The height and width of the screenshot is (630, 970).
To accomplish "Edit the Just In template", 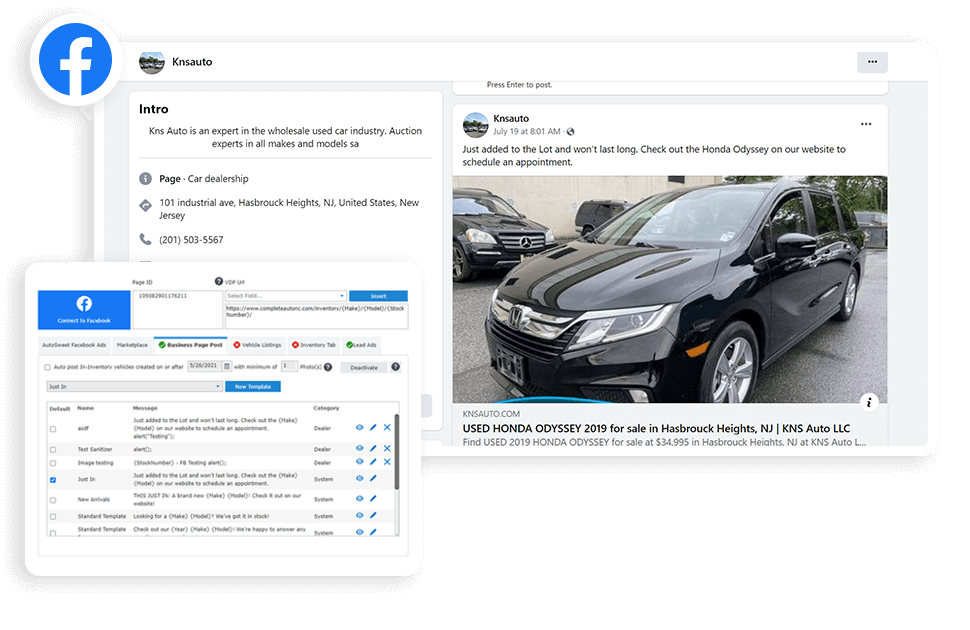I will point(373,478).
